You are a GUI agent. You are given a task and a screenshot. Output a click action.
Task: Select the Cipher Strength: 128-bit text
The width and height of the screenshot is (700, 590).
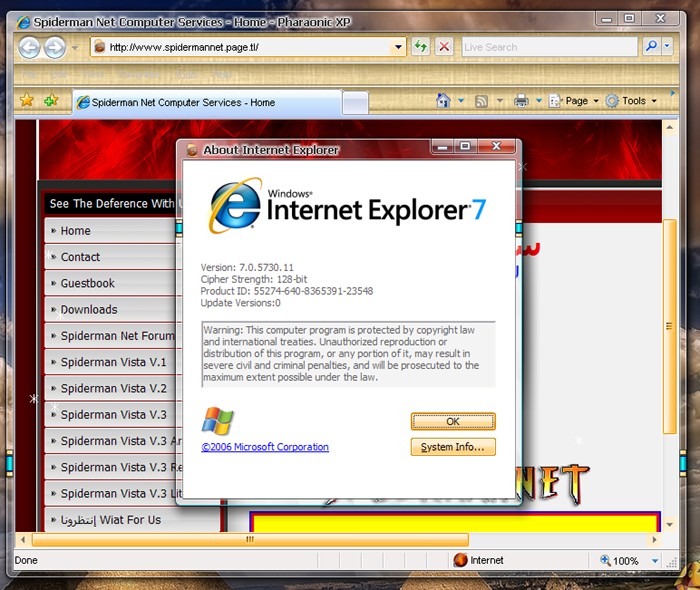[254, 279]
